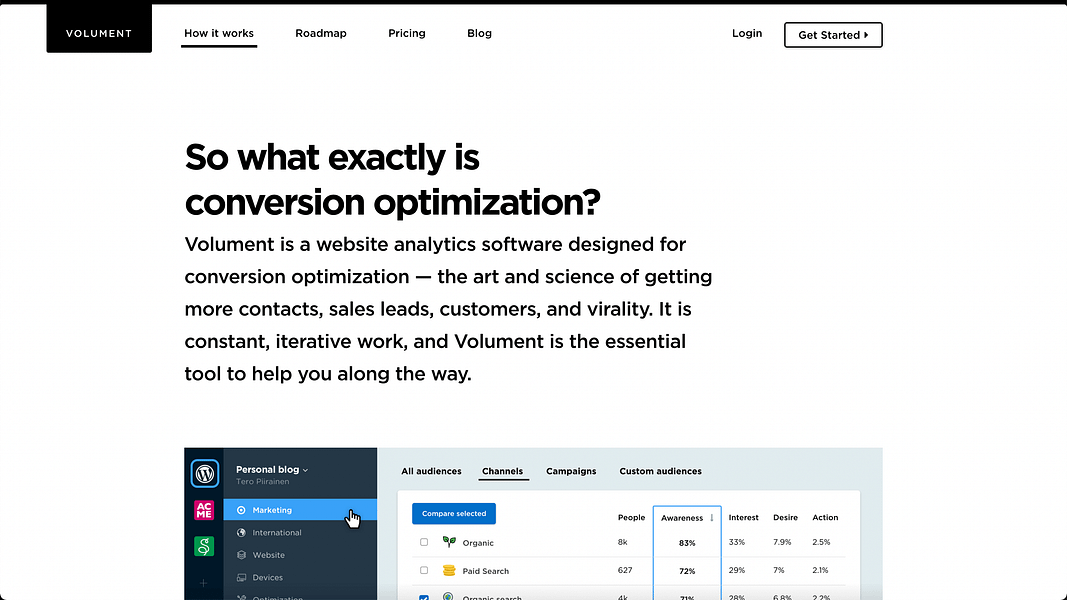Click the Paid Search channel name
The height and width of the screenshot is (600, 1067).
[485, 571]
